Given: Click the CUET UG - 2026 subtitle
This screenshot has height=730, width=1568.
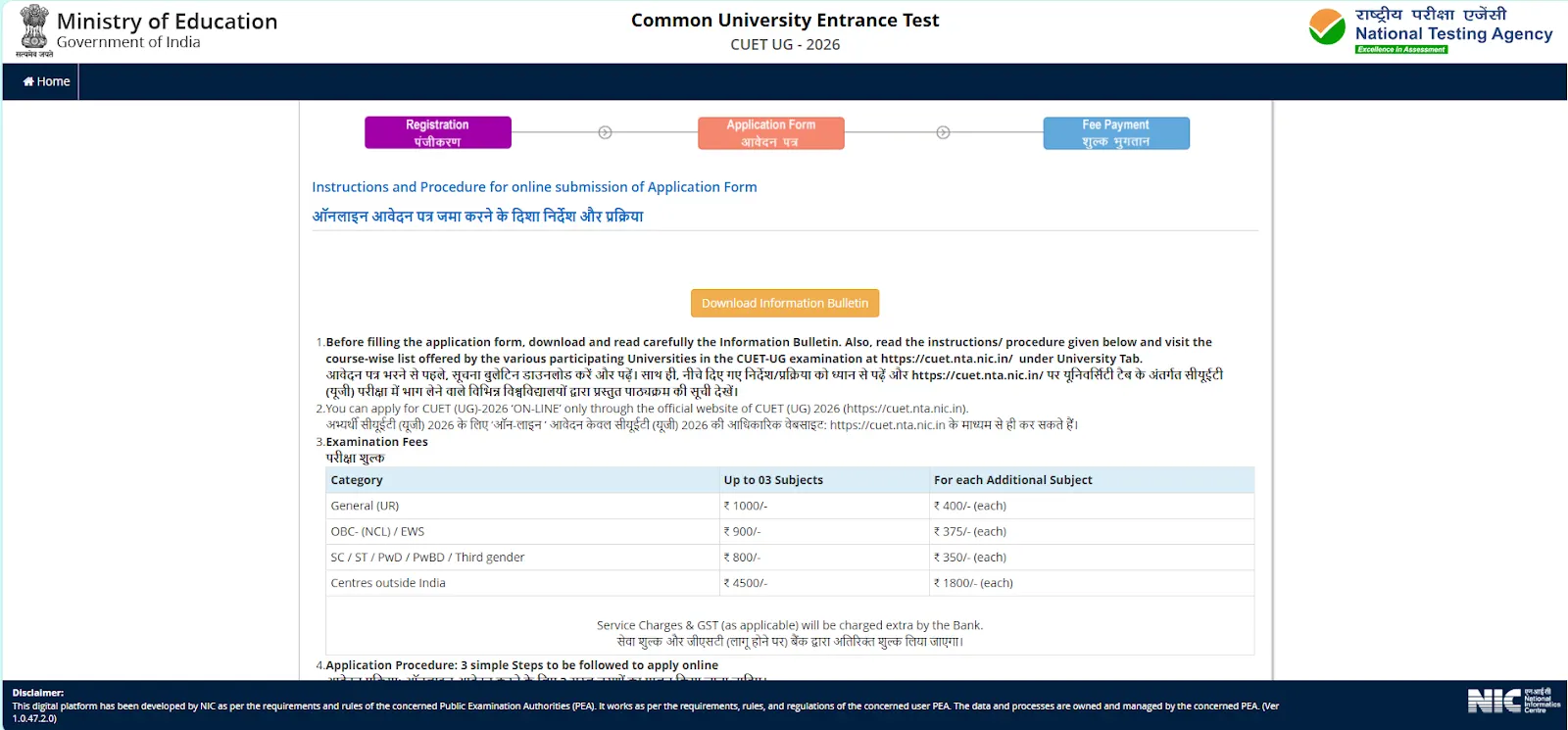Looking at the screenshot, I should pos(785,44).
